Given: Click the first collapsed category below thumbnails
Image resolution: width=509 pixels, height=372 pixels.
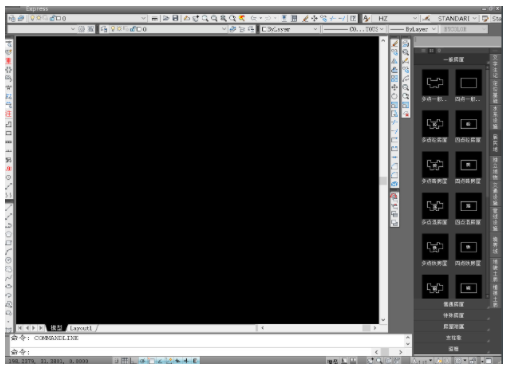Looking at the screenshot, I should (453, 304).
